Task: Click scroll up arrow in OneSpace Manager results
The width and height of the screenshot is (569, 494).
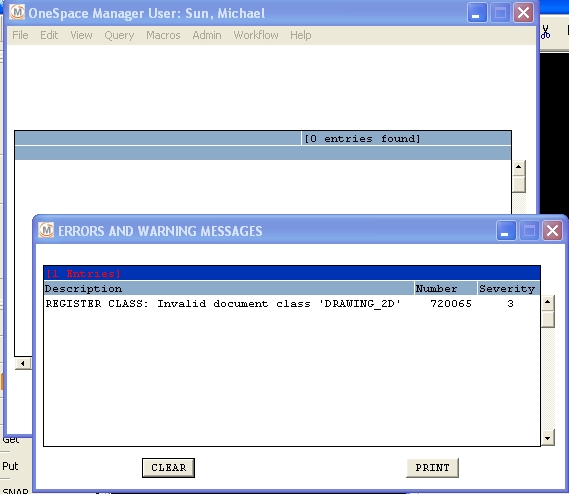Action: [x=519, y=167]
